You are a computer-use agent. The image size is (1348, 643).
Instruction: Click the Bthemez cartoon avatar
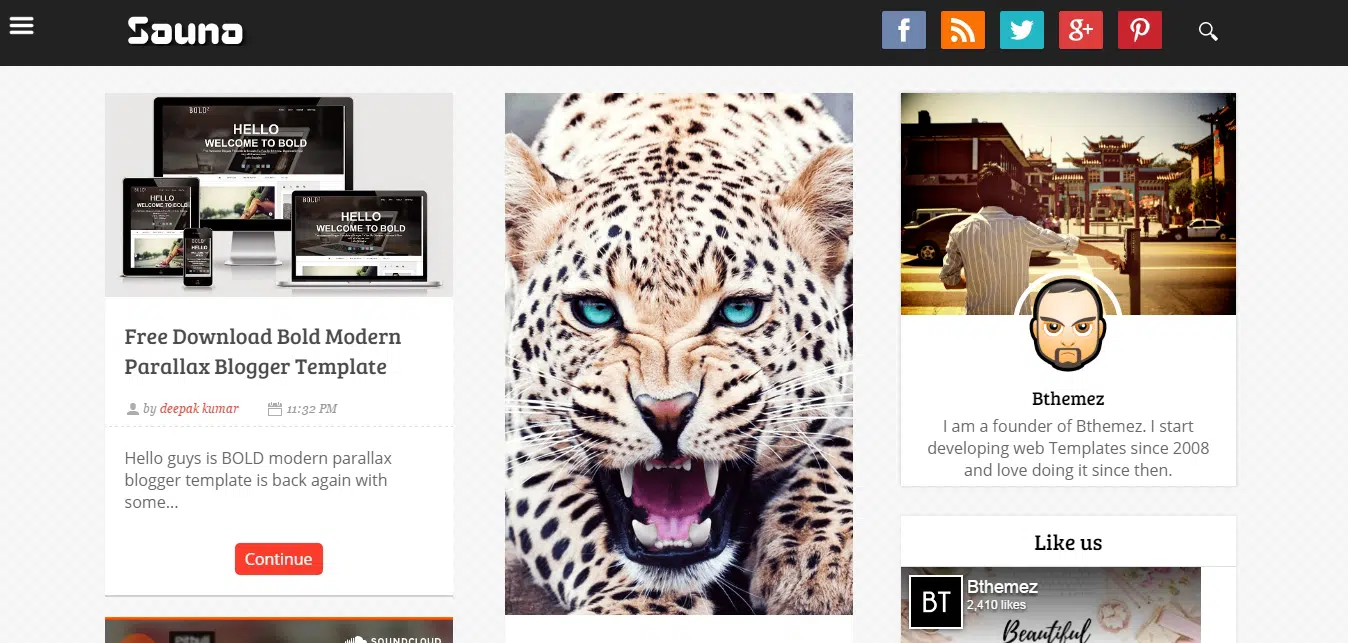(x=1067, y=326)
